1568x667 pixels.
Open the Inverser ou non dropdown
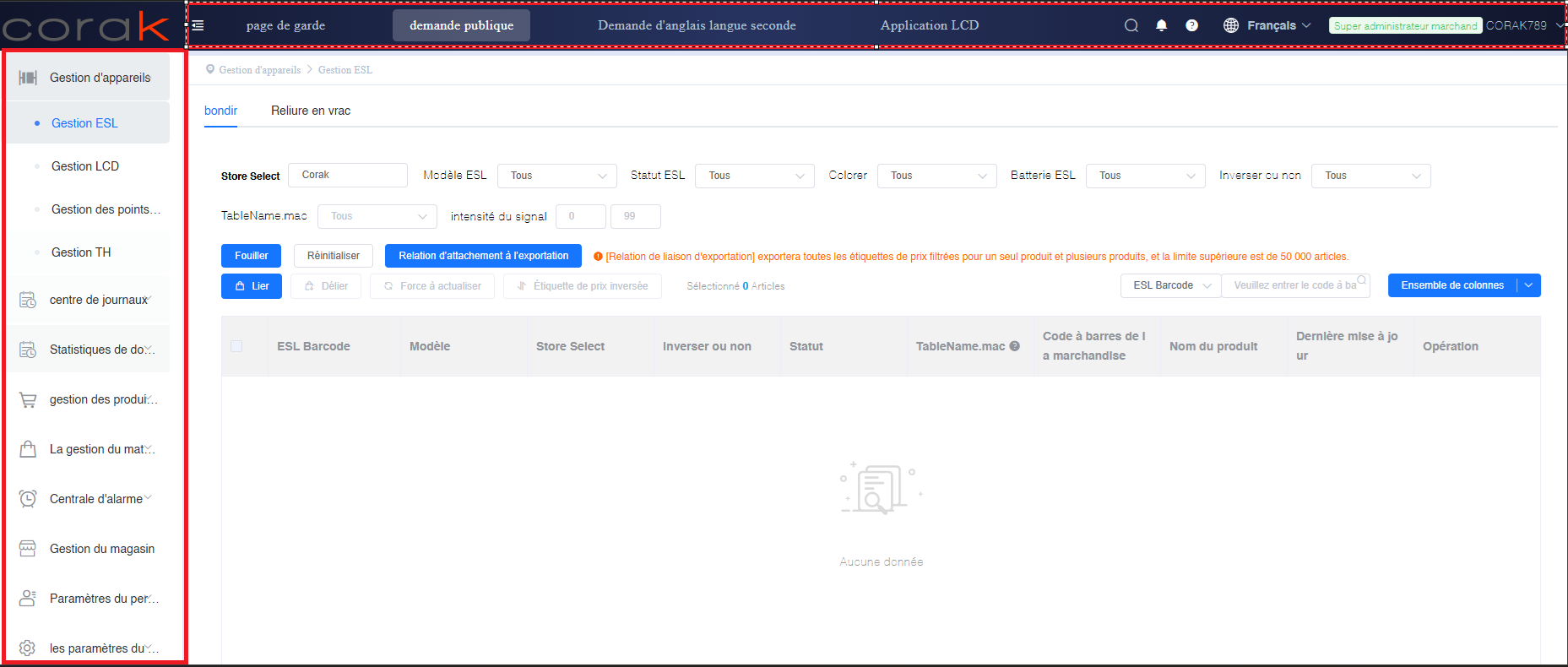point(1371,176)
